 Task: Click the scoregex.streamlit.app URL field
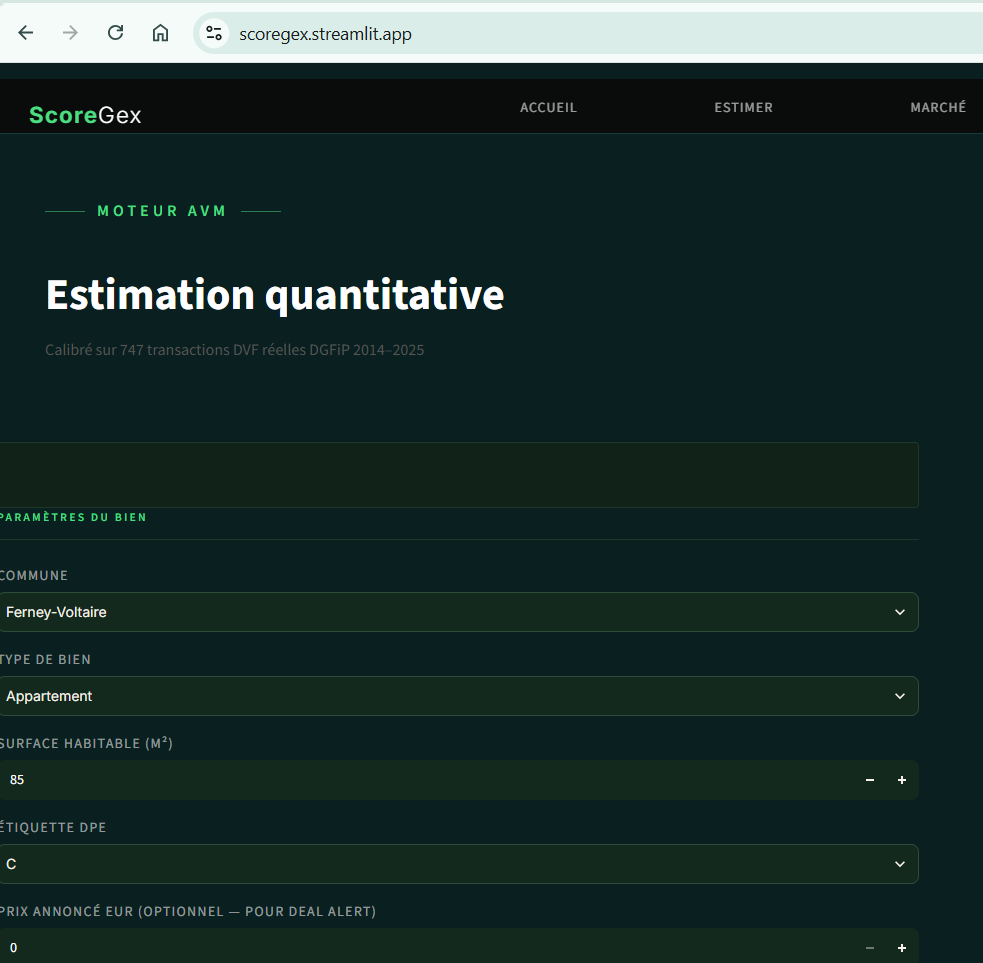tap(325, 34)
